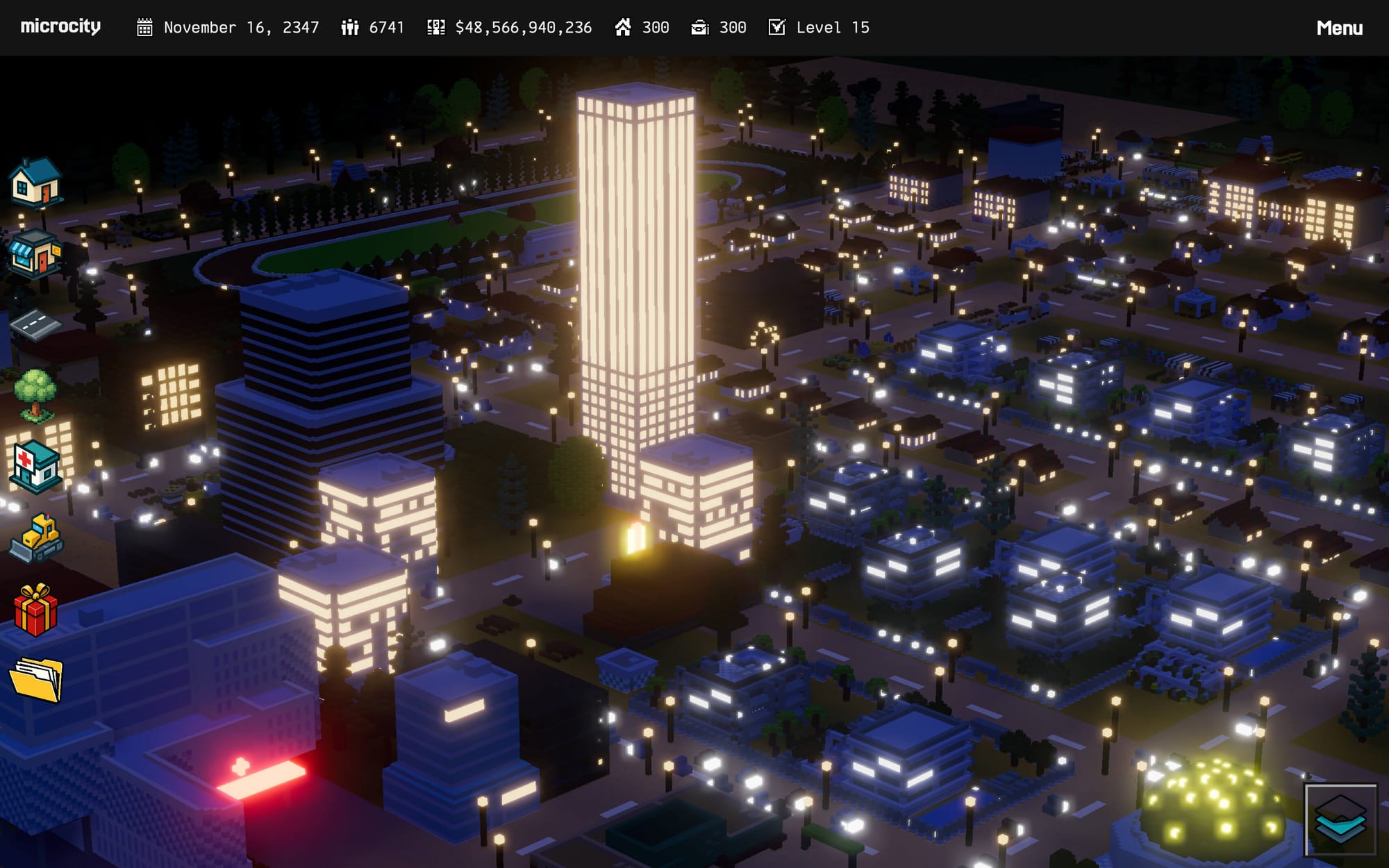Click the jobs briefcase icon

coord(700,27)
